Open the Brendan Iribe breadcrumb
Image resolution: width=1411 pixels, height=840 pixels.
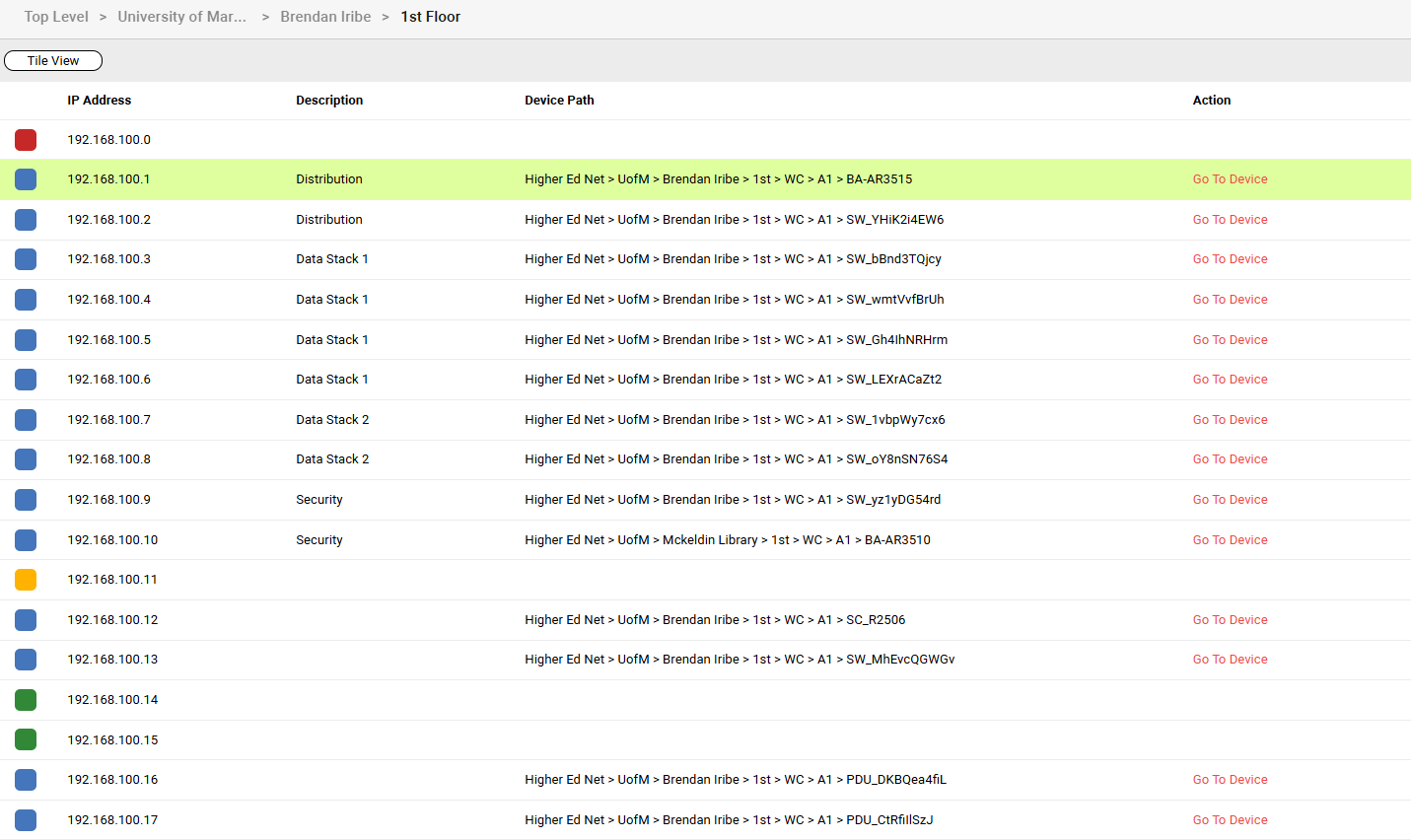(x=325, y=17)
